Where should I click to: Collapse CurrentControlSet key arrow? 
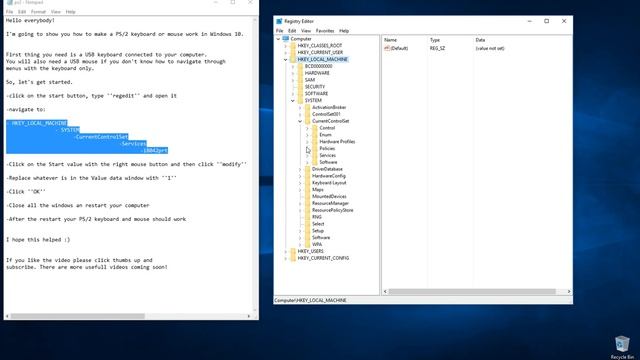(x=300, y=121)
